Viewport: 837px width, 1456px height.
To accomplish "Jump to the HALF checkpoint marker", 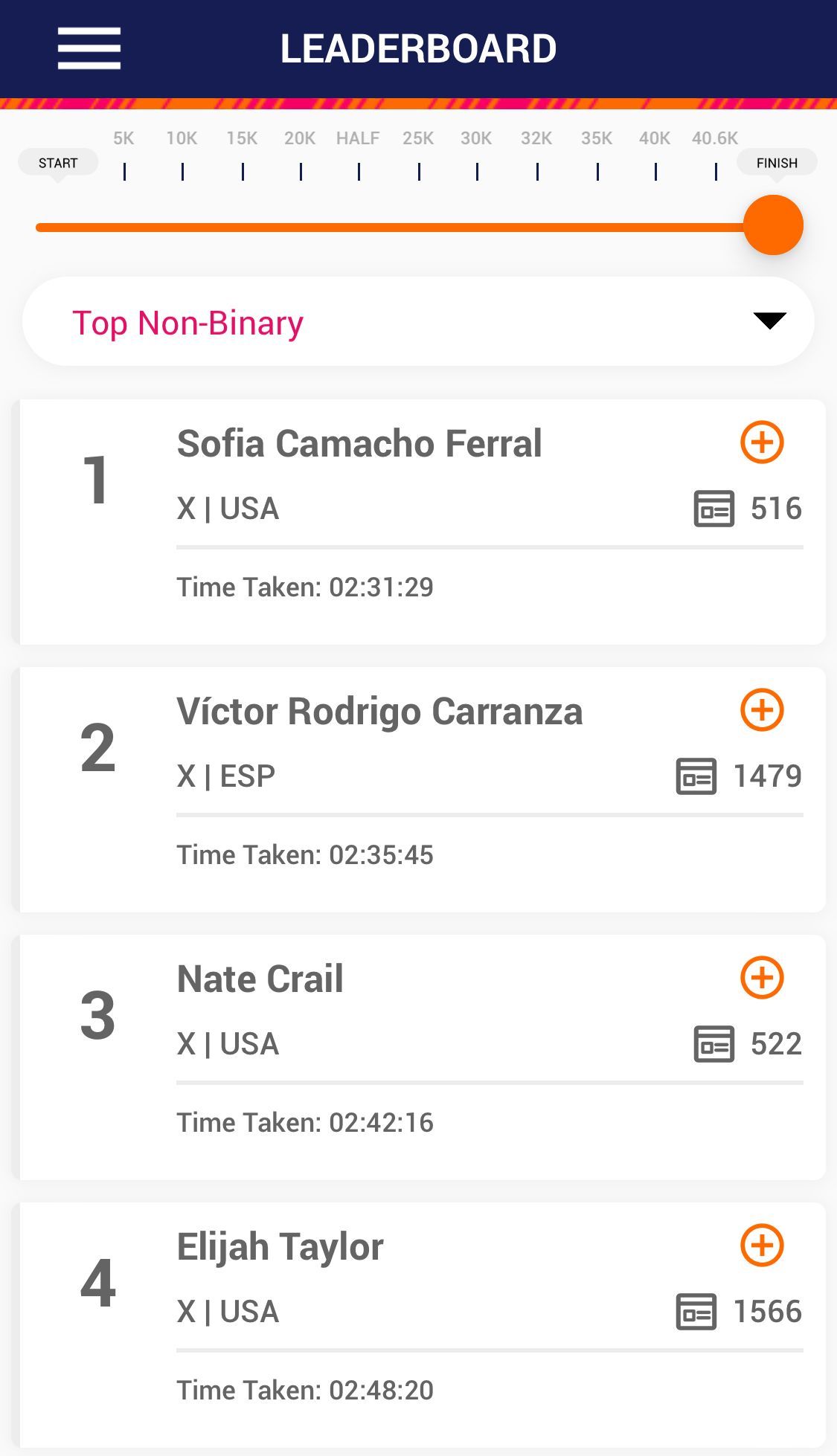I will pyautogui.click(x=358, y=155).
